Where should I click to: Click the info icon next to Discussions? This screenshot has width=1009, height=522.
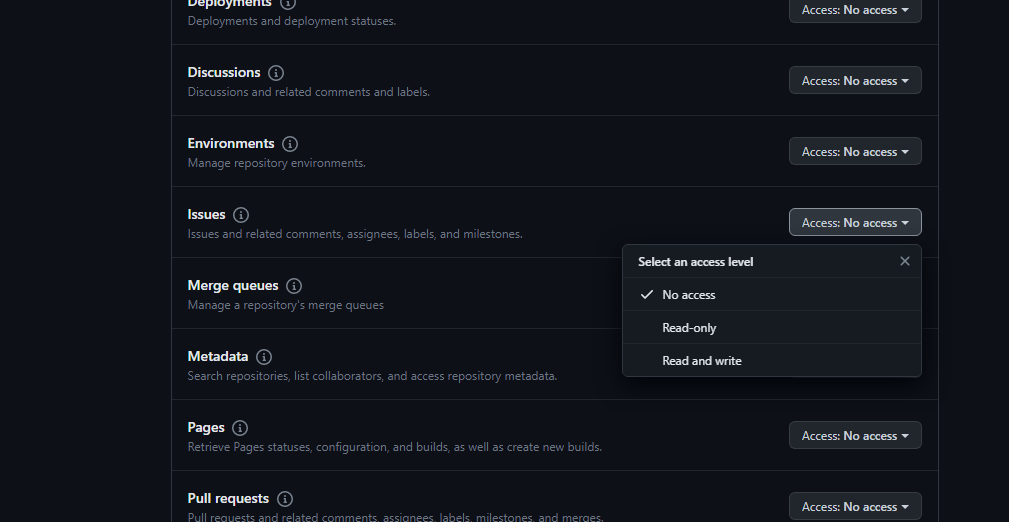[x=275, y=73]
